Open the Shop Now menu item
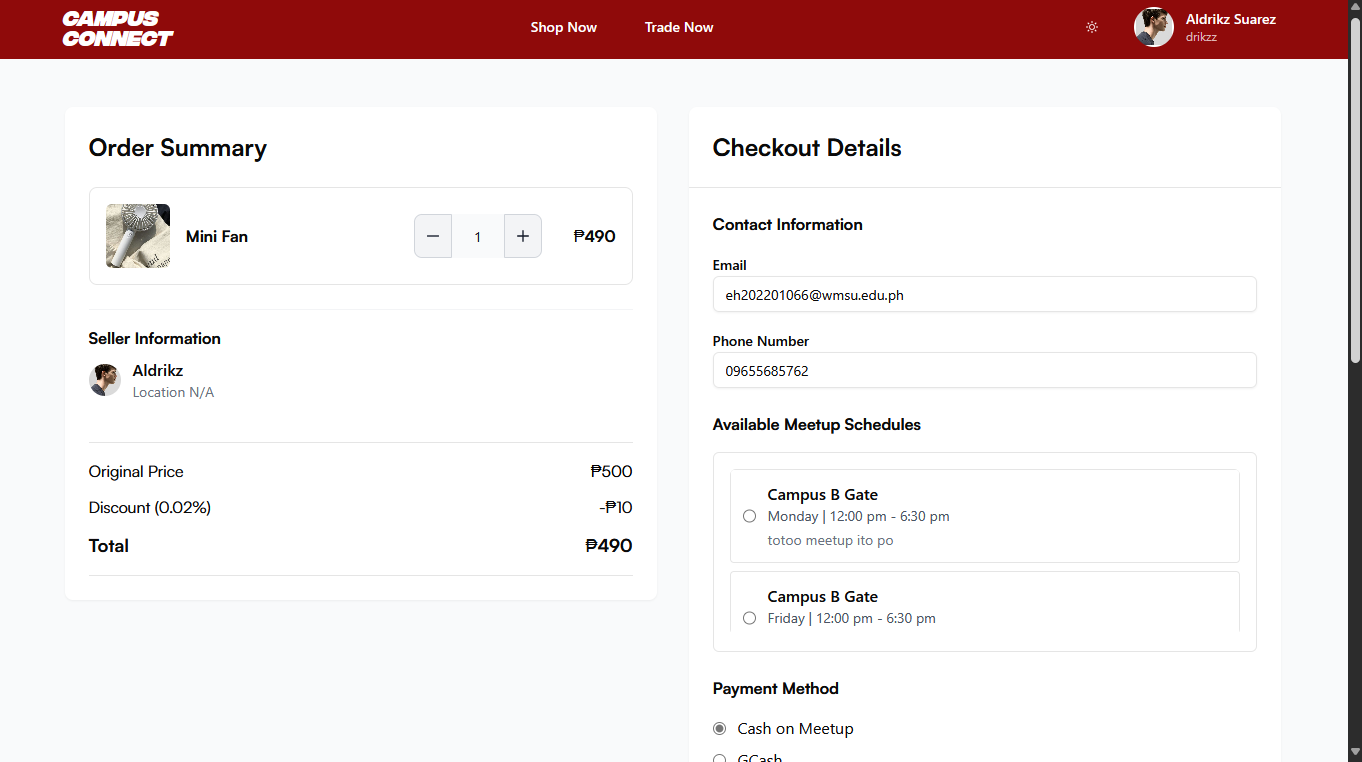 (563, 27)
